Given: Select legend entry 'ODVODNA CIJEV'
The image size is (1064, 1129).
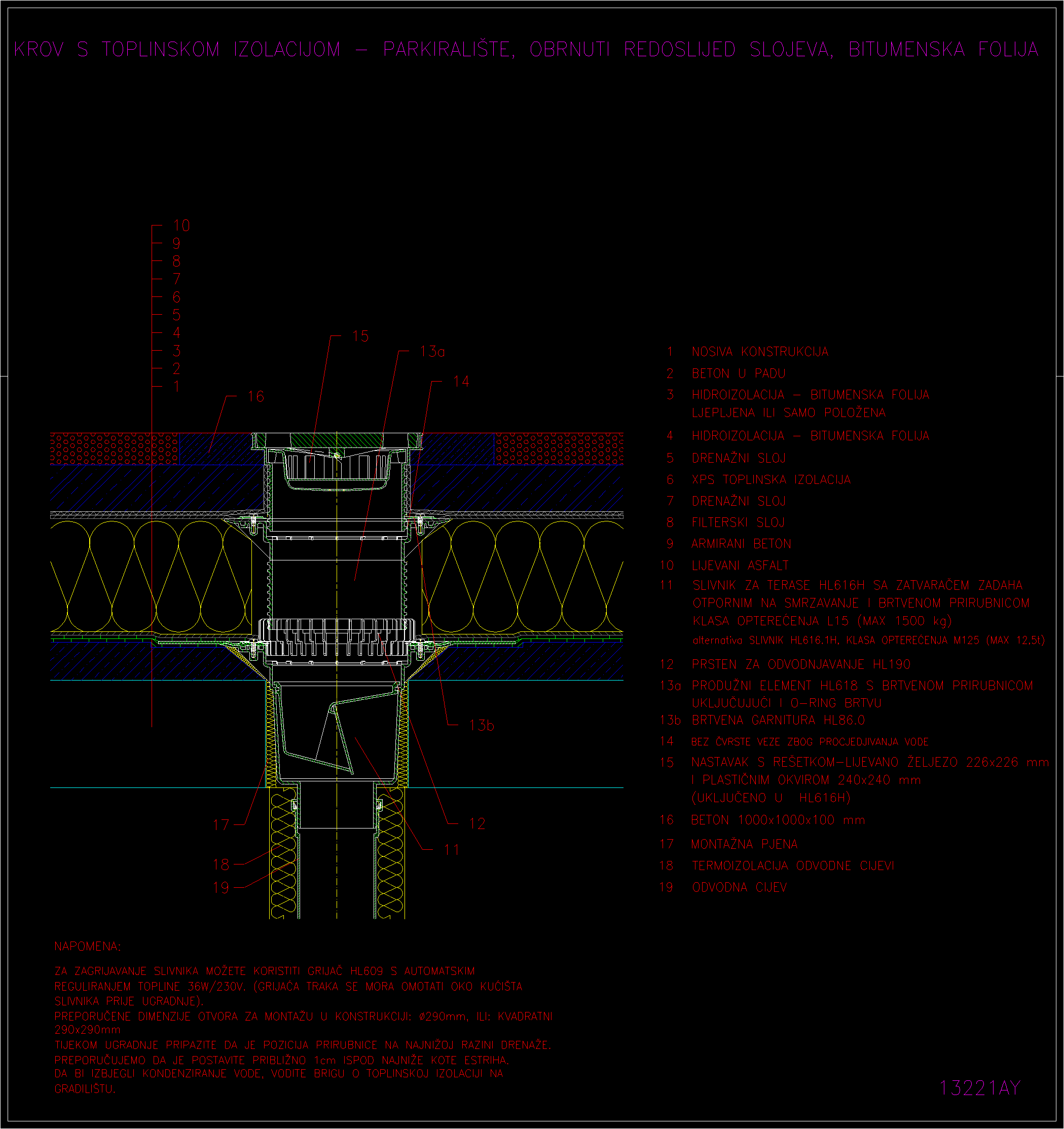Looking at the screenshot, I should click(739, 888).
